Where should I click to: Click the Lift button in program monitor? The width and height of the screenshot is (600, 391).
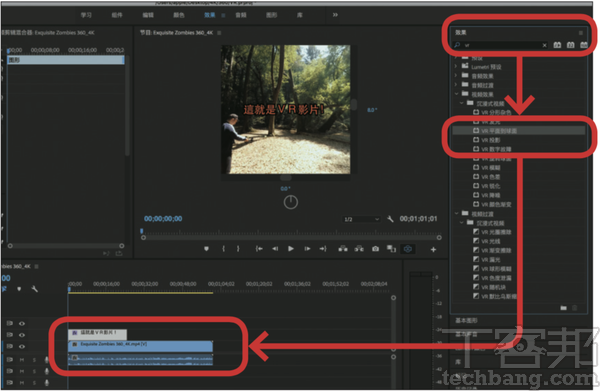(x=343, y=249)
